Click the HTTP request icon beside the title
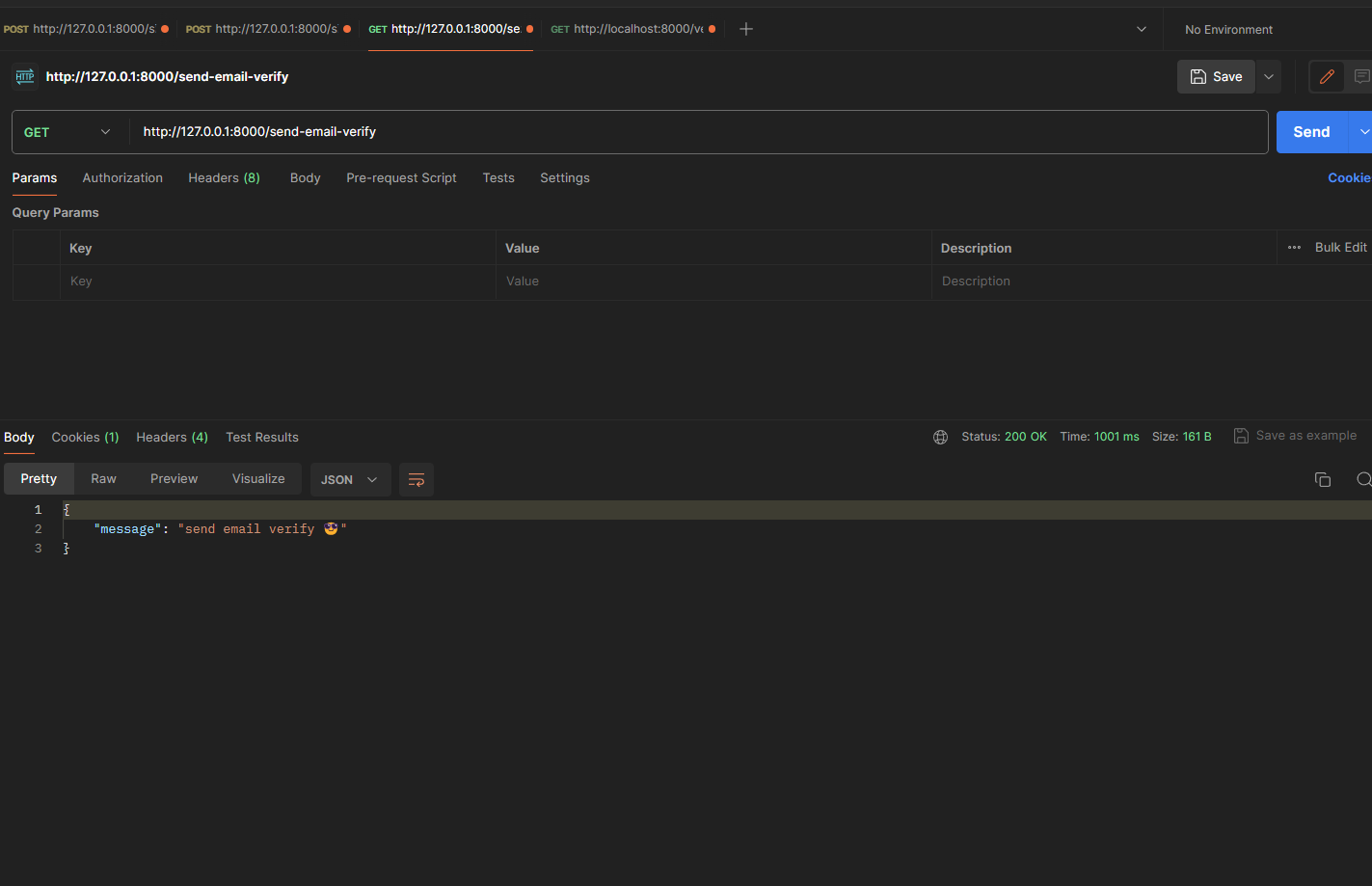Screen dimensions: 1372x886 [x=25, y=76]
